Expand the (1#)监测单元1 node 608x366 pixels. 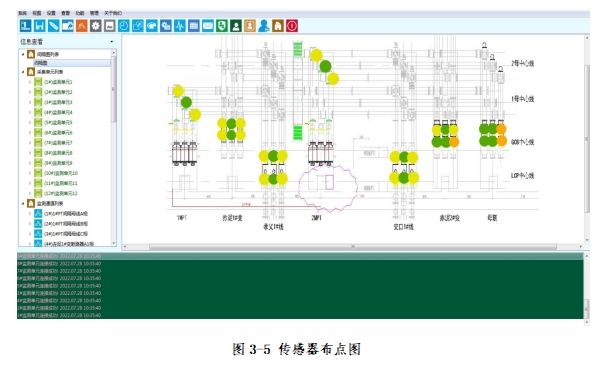(30, 82)
